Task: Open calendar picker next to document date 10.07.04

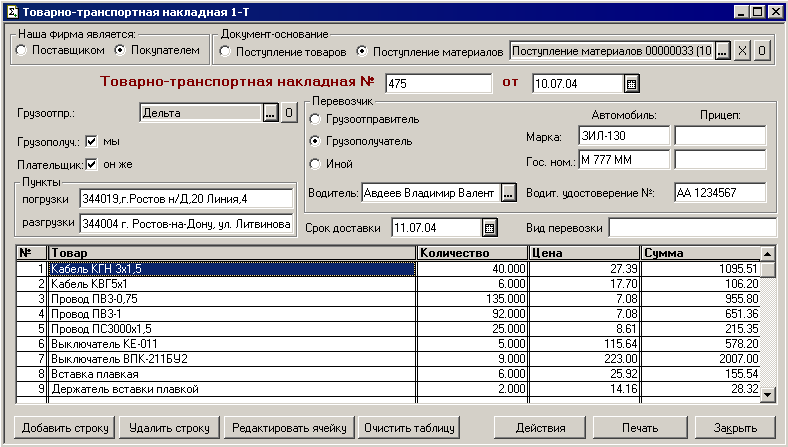Action: [632, 83]
